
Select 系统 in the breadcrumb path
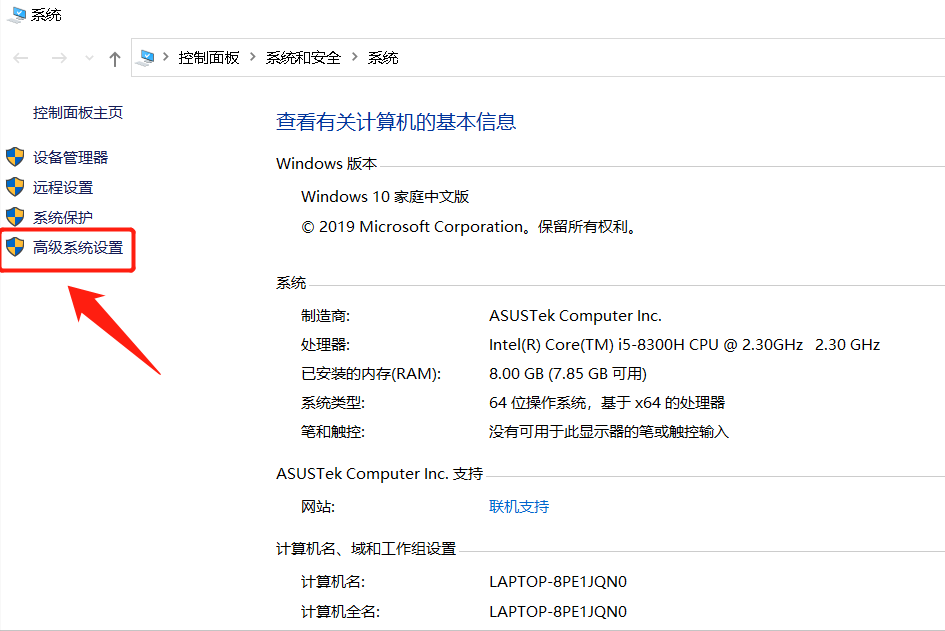(383, 58)
